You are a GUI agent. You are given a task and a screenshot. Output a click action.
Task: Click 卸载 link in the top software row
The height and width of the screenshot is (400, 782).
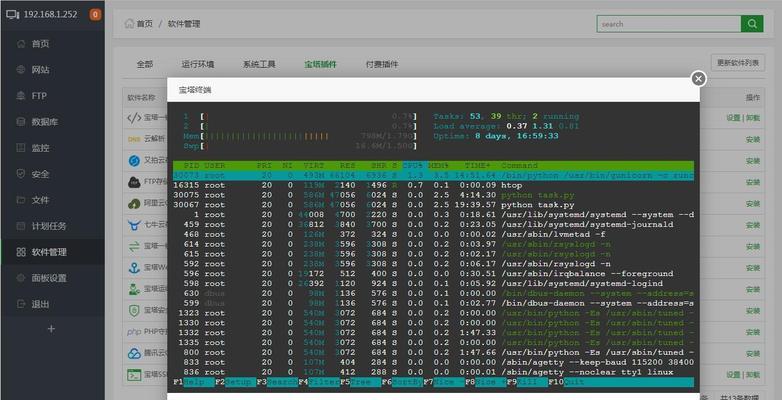(753, 118)
